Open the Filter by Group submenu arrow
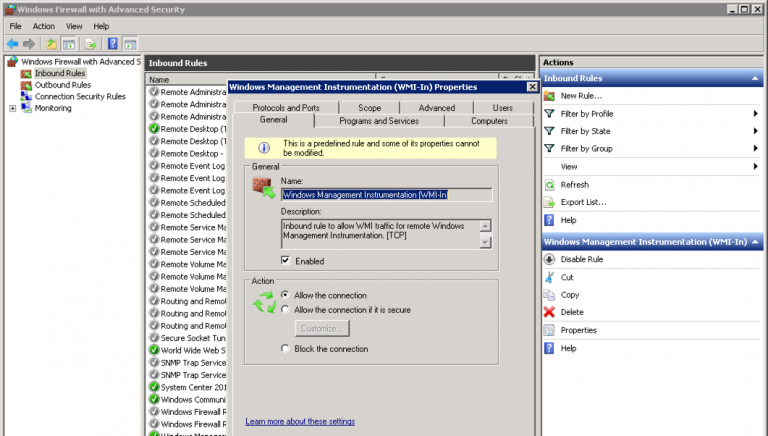Viewport: 768px width, 436px height. [756, 148]
